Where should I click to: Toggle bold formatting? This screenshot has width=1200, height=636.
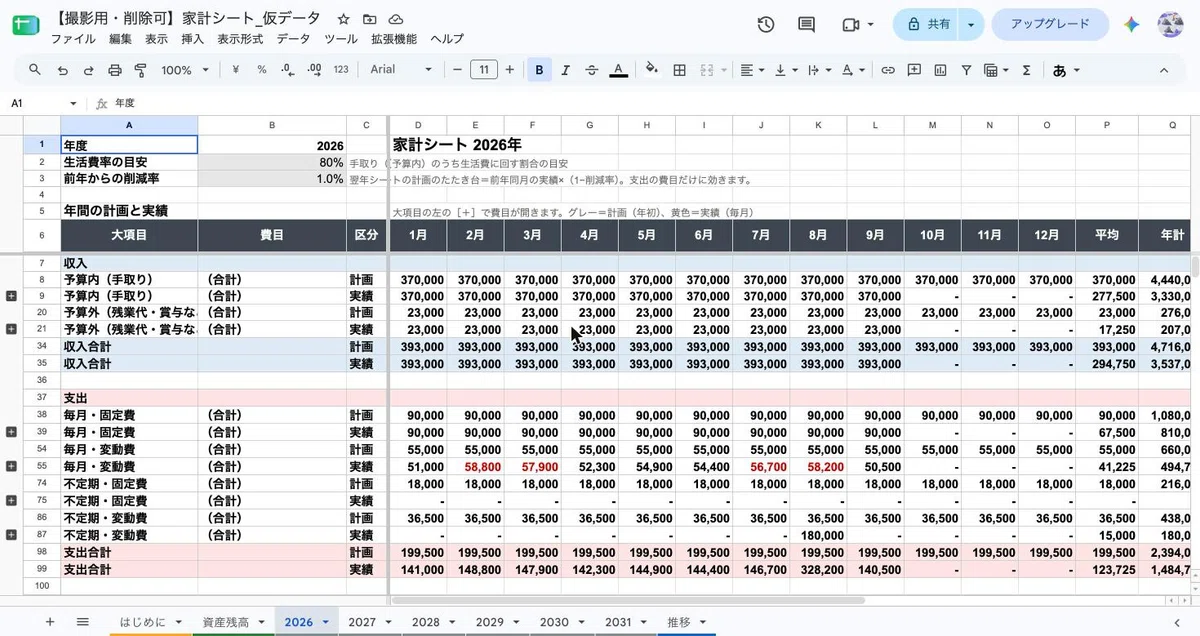[x=540, y=70]
